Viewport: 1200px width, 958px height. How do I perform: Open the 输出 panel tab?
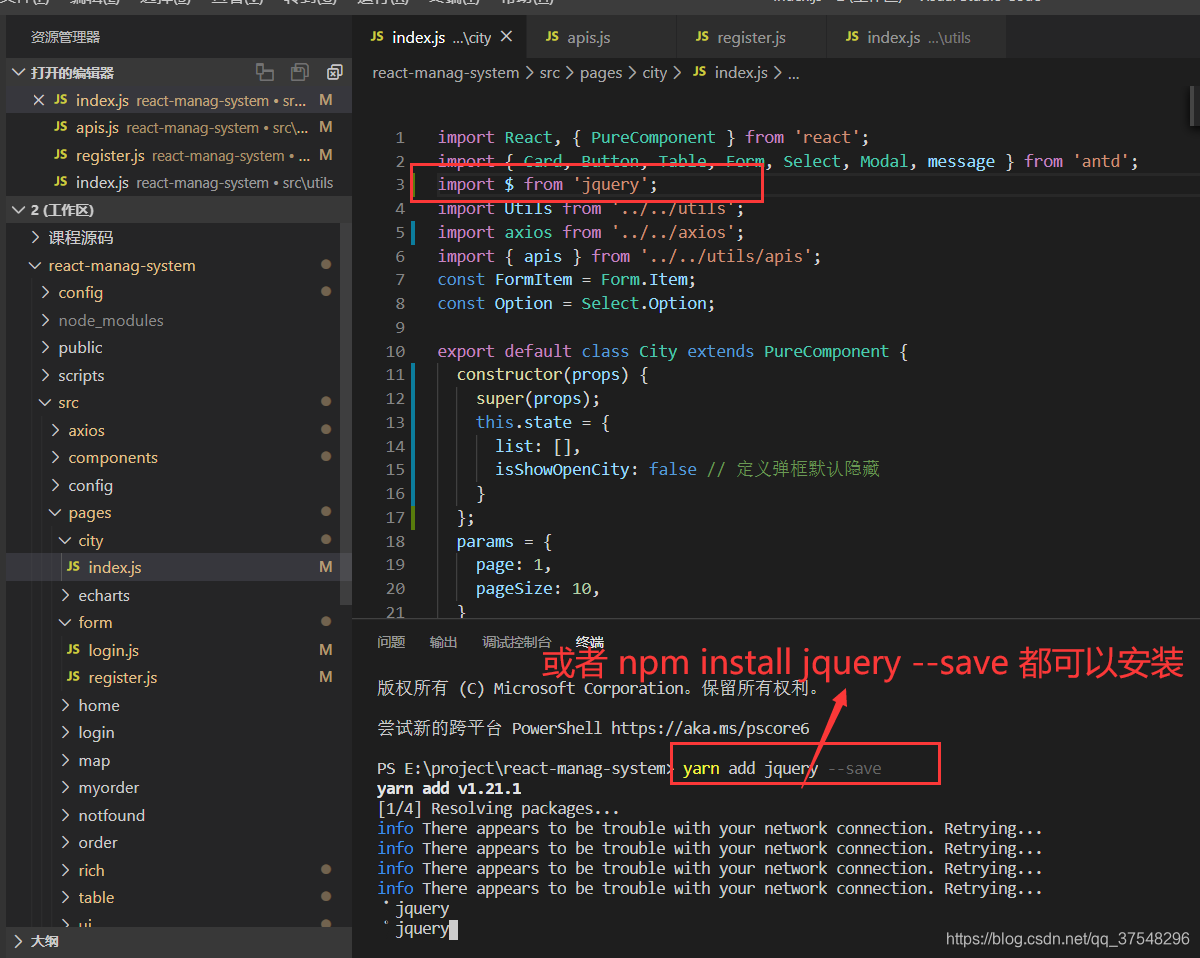click(x=443, y=642)
